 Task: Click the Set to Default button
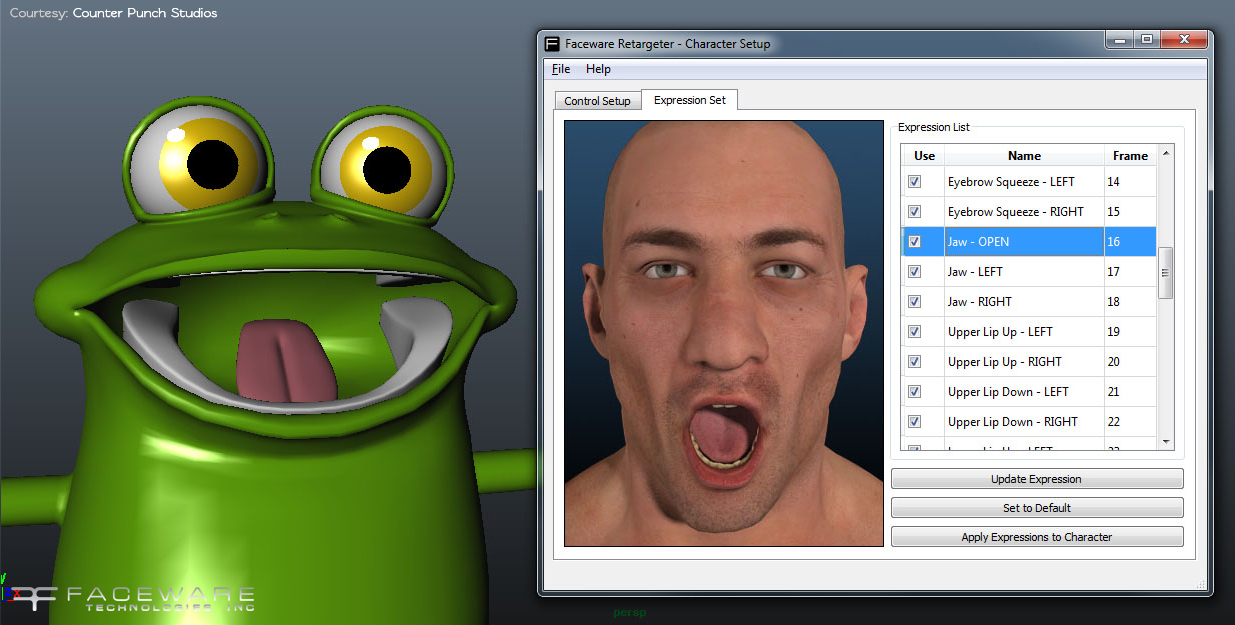click(x=1036, y=508)
